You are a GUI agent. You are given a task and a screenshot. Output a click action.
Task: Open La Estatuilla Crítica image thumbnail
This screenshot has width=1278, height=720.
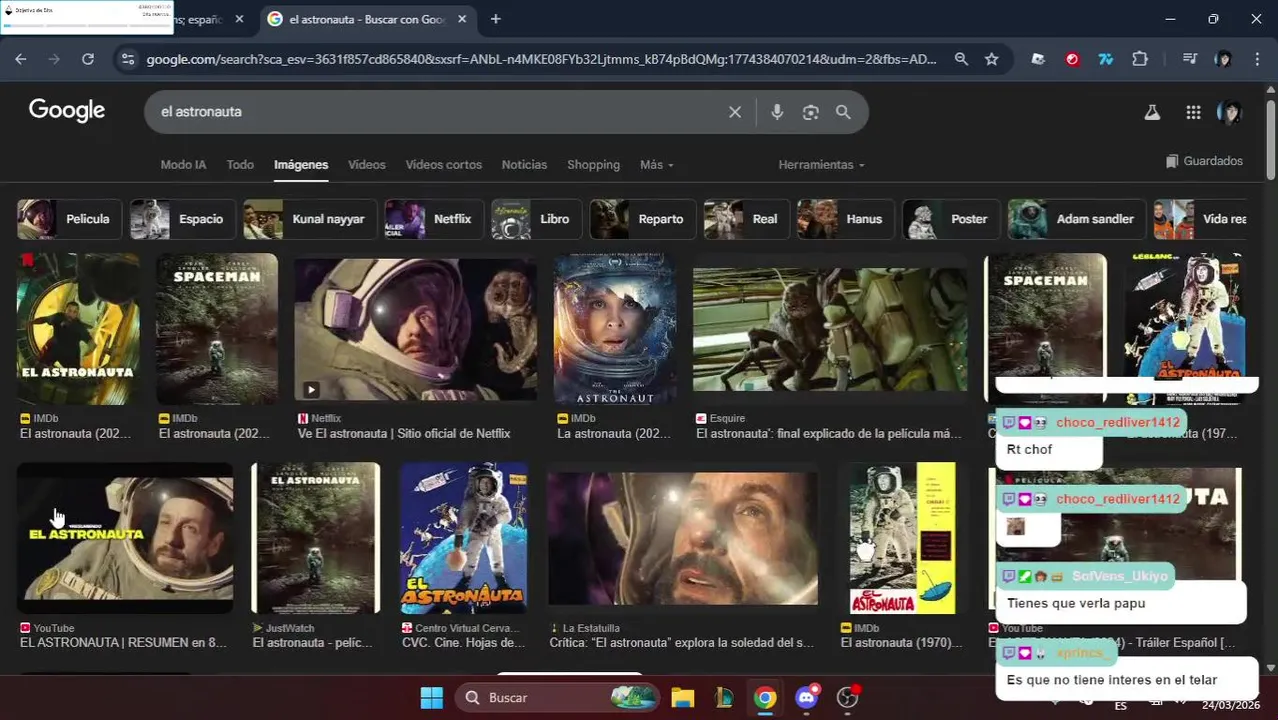tap(682, 539)
